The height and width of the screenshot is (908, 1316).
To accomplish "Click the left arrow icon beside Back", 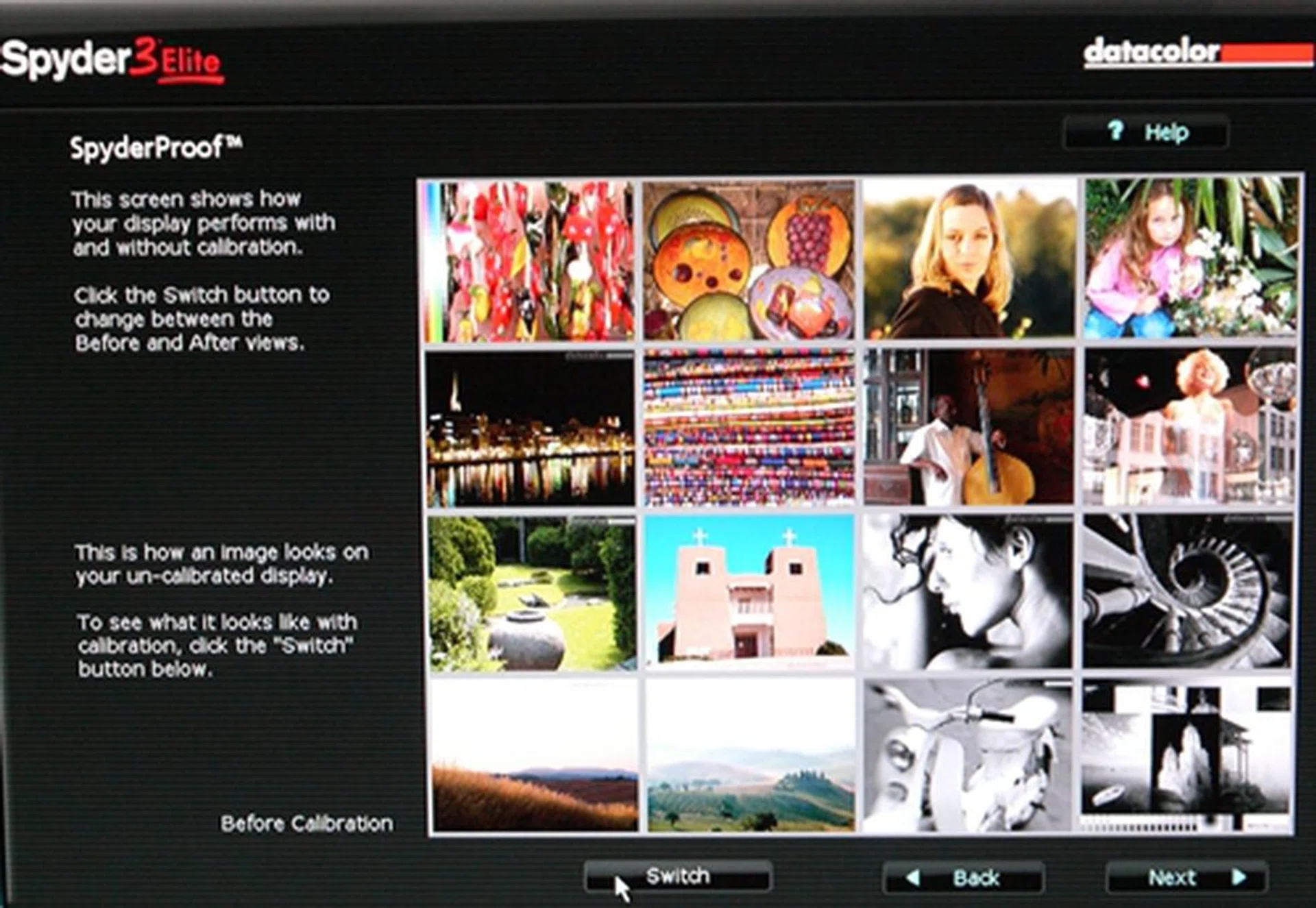I will pyautogui.click(x=912, y=878).
